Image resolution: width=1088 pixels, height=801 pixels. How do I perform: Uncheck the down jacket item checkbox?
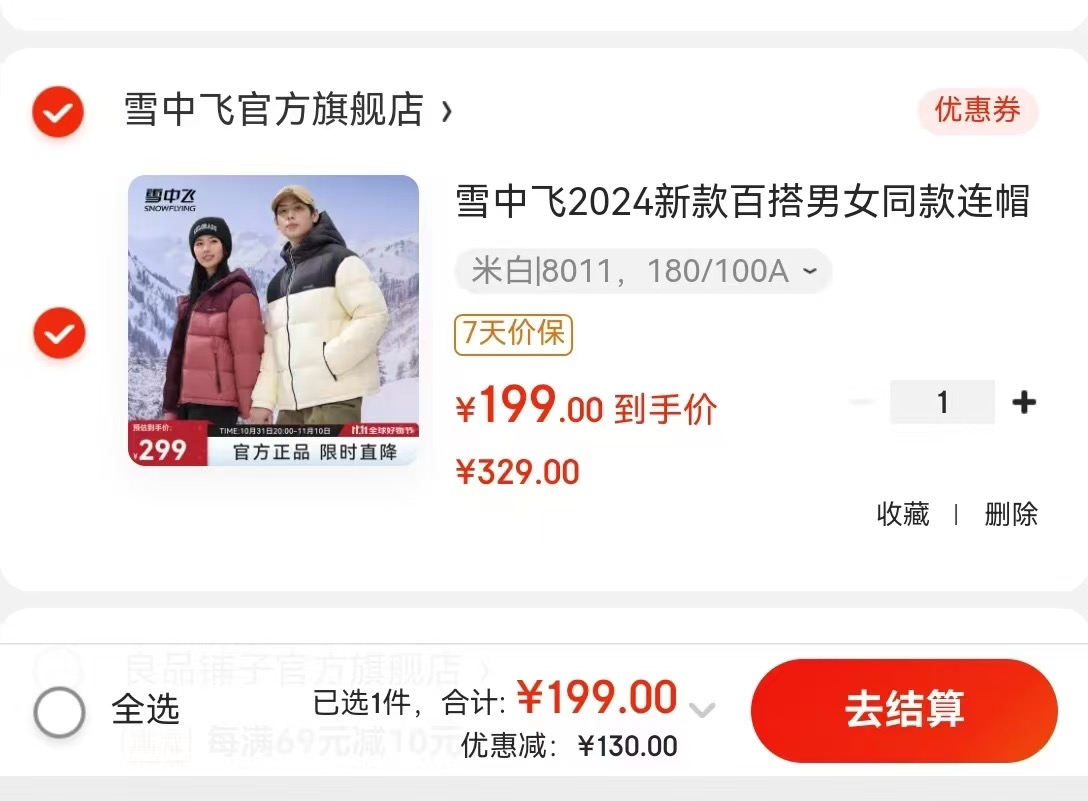click(x=60, y=333)
